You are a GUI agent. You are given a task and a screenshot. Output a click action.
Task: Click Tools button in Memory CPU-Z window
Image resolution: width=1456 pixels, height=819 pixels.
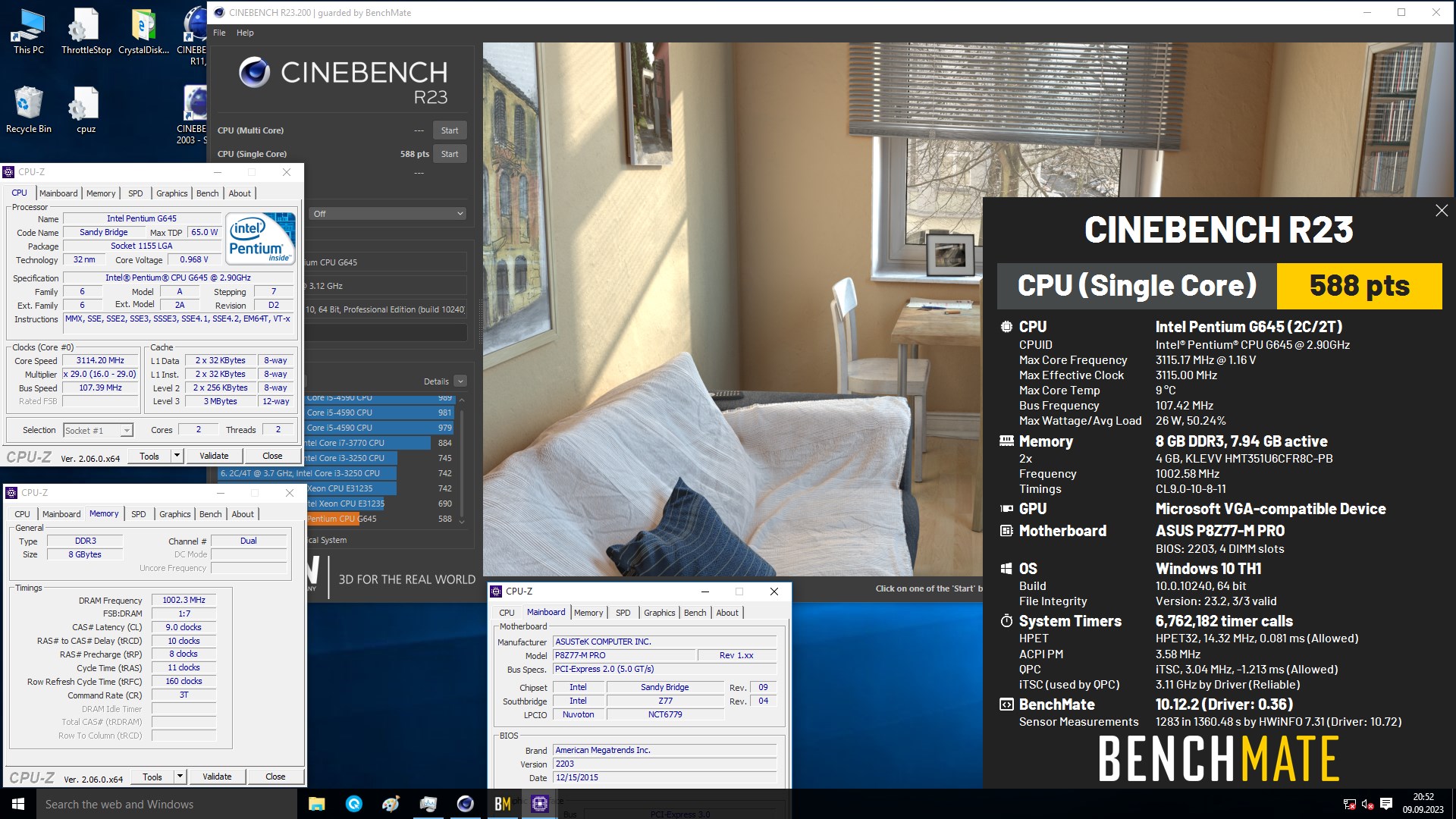pos(152,777)
